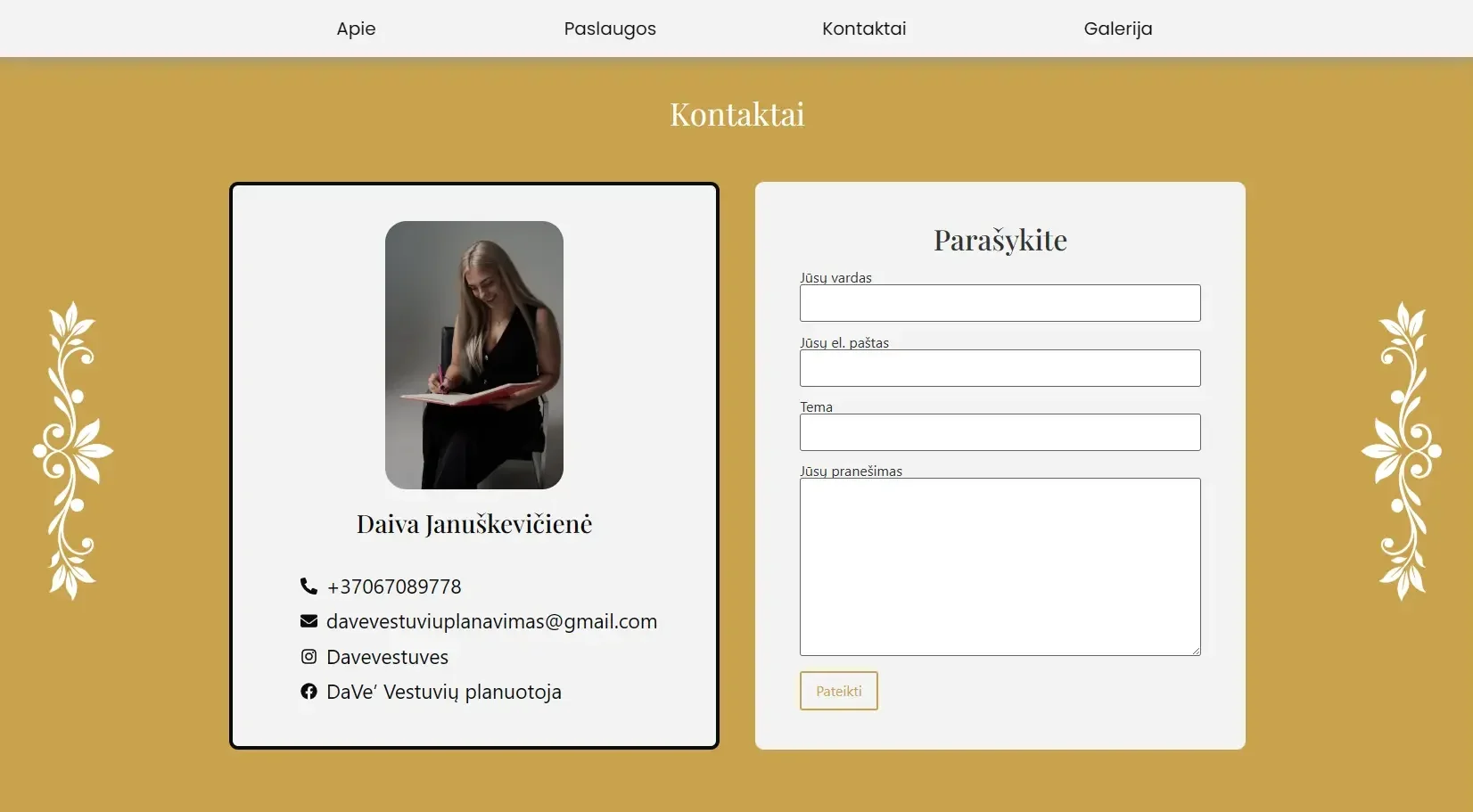Viewport: 1473px width, 812px height.
Task: Click Daiva Januškevičienė's profile photo
Action: click(x=474, y=355)
